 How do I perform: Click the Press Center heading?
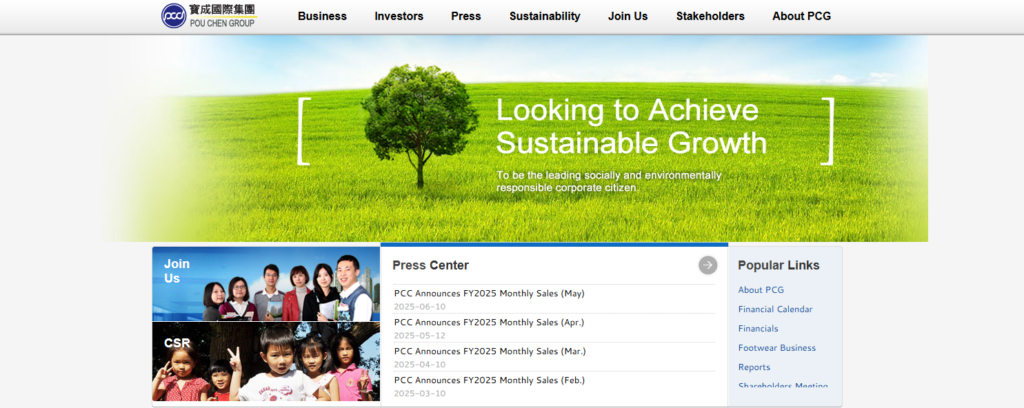(x=430, y=265)
